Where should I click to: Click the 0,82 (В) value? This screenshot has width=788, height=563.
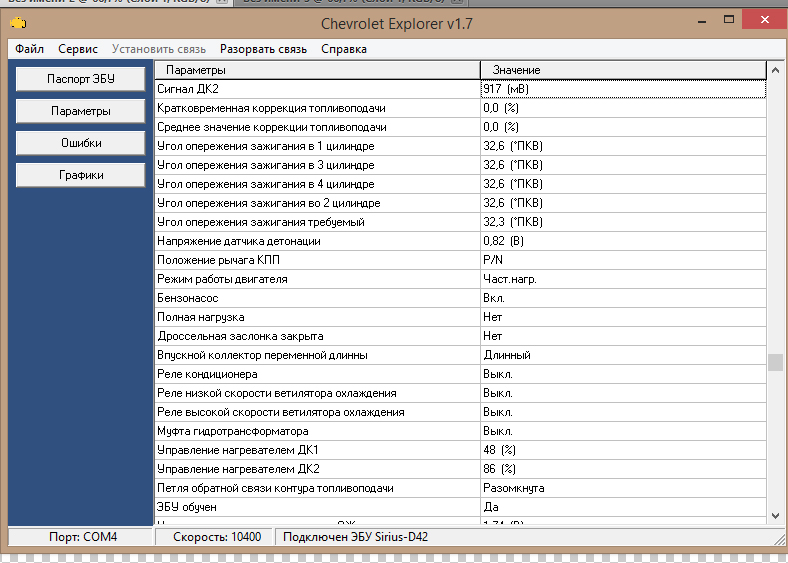tap(623, 241)
